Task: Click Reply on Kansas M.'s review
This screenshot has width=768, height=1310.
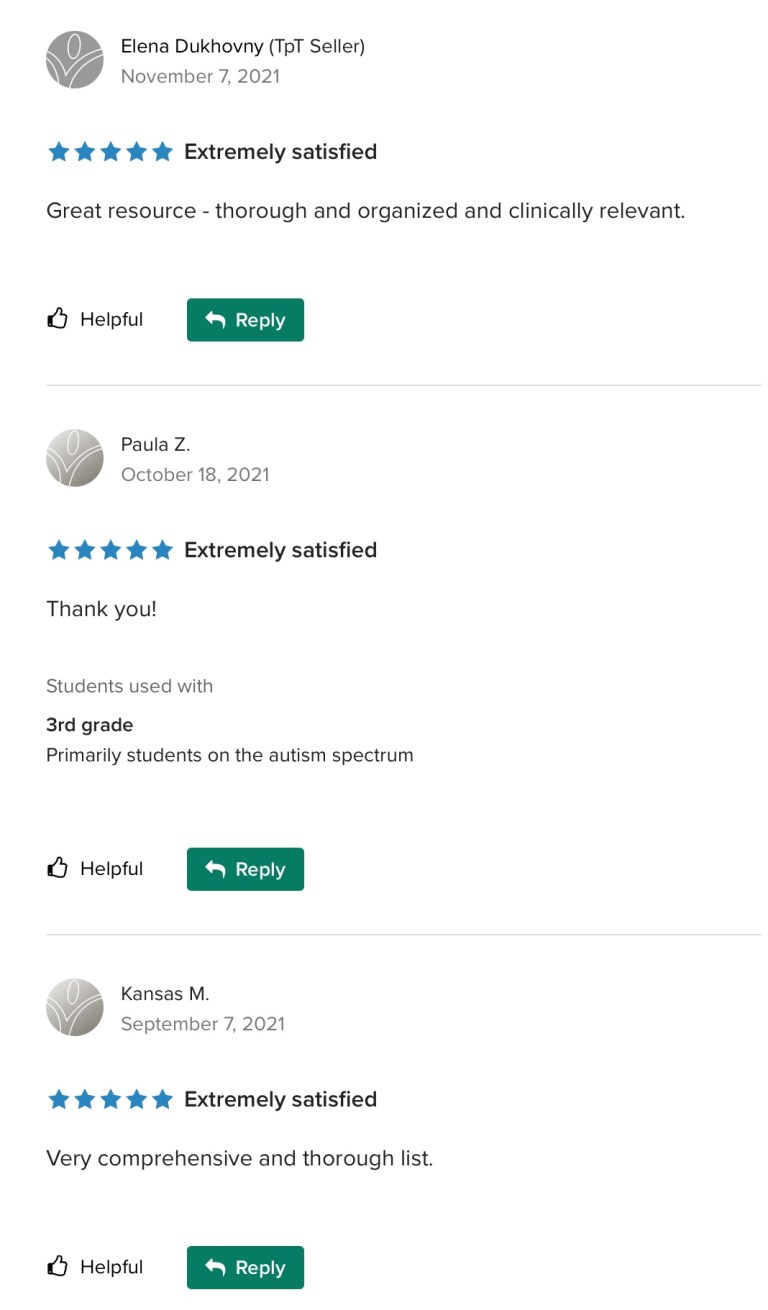Action: (x=245, y=1267)
